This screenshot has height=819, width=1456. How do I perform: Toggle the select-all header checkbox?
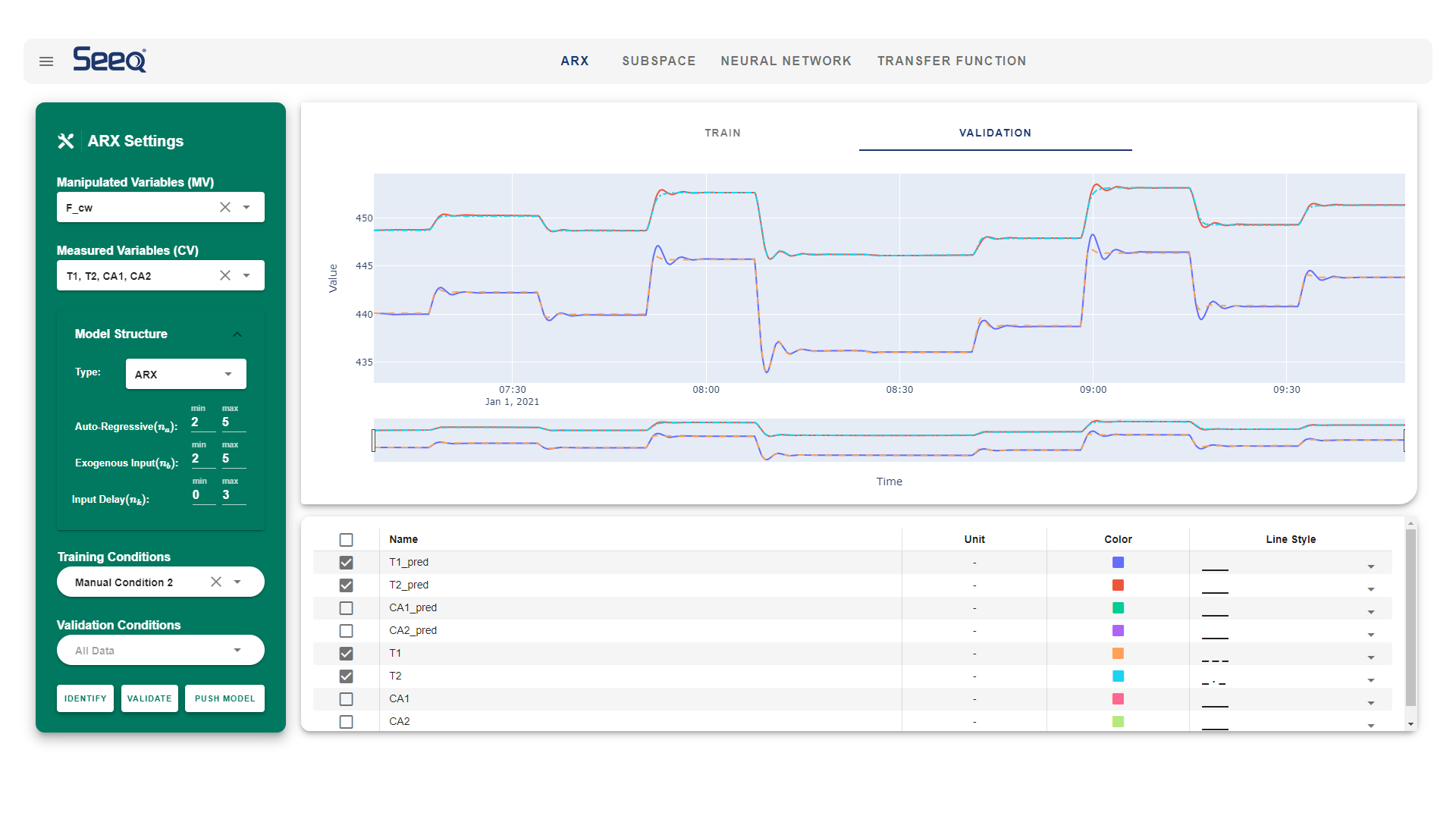[x=347, y=540]
